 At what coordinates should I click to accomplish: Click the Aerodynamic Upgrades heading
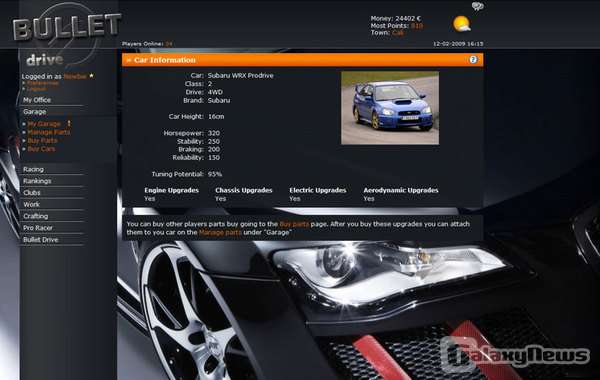(x=401, y=190)
